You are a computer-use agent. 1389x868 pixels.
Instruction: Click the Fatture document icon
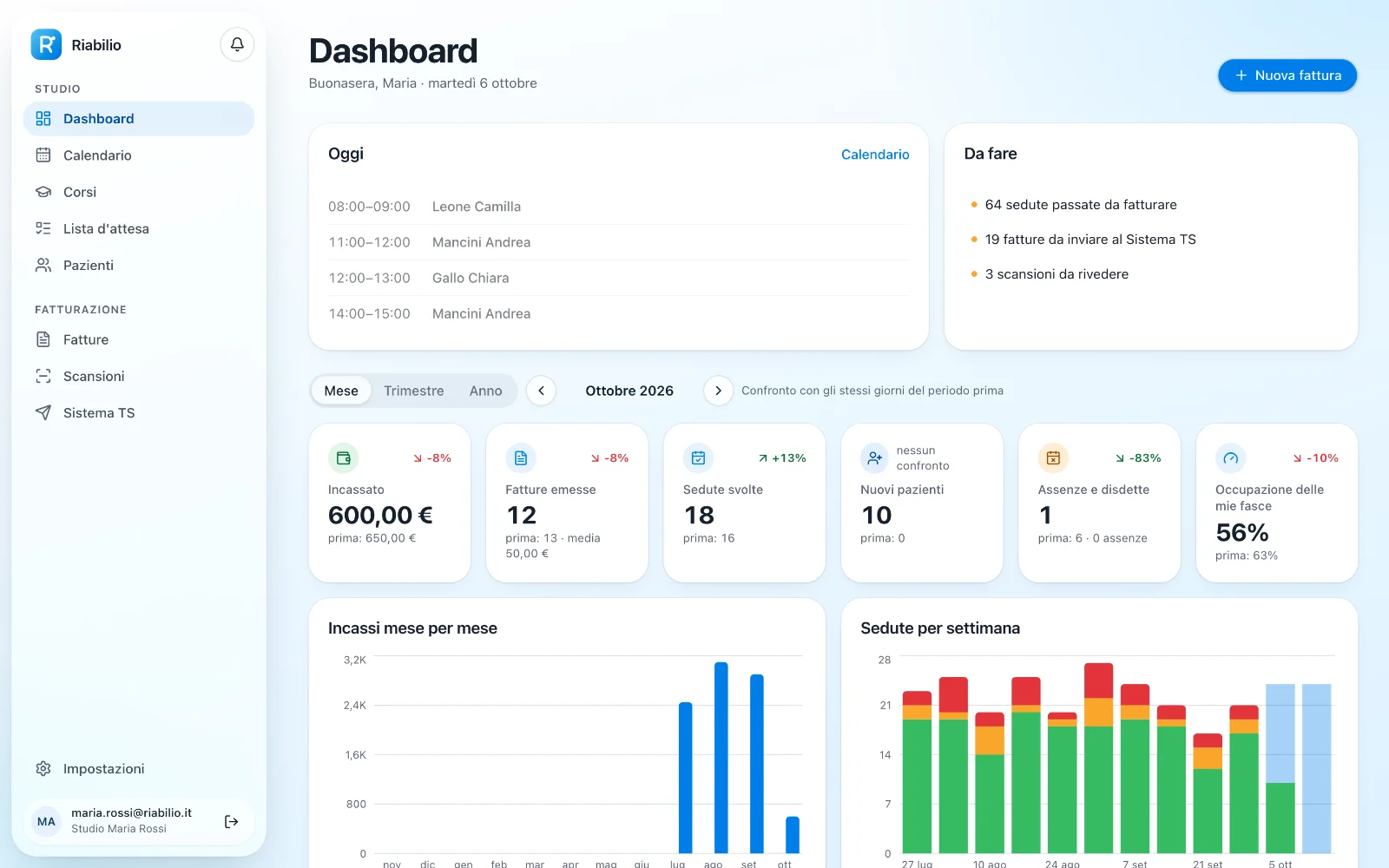click(x=43, y=339)
